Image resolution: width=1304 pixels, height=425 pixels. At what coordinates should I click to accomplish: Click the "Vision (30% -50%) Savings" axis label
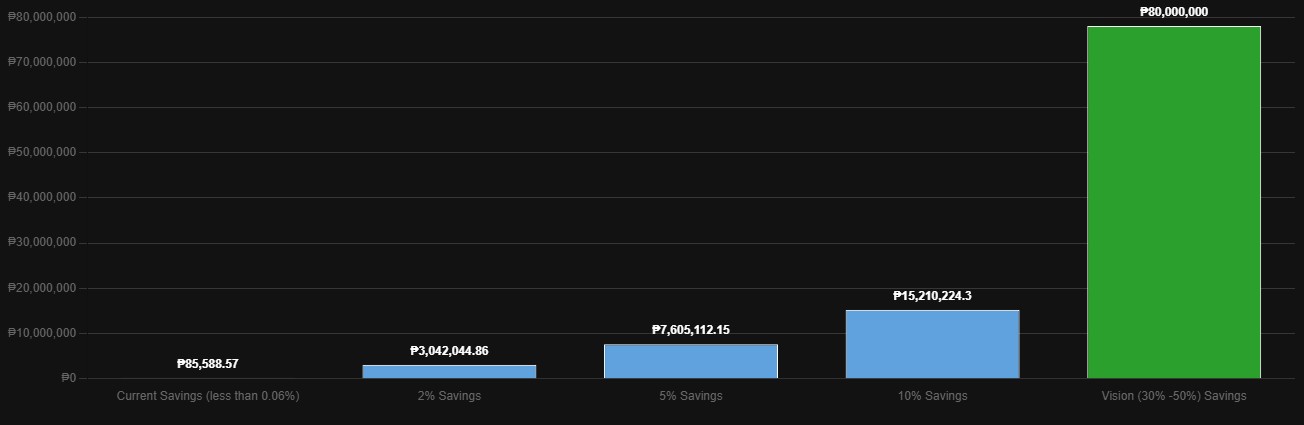[1174, 396]
